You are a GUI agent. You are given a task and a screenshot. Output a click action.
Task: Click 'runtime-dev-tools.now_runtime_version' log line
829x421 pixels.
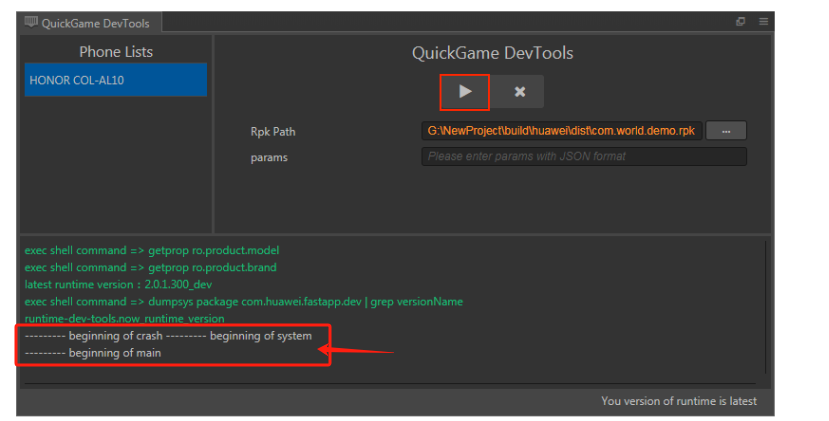point(124,318)
